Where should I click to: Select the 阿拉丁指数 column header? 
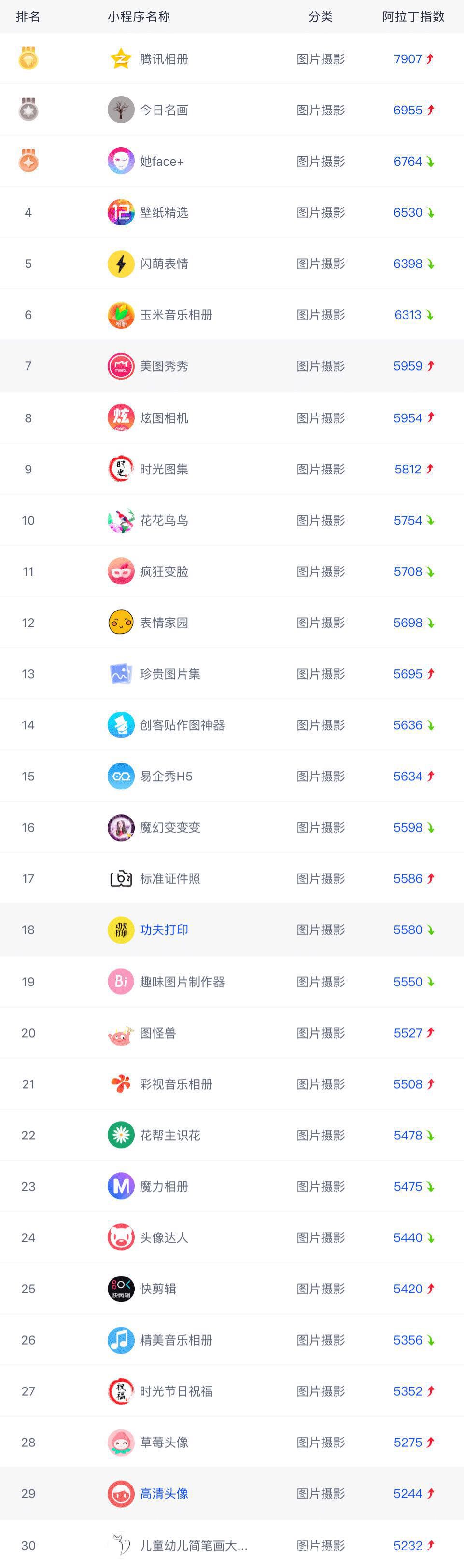(413, 16)
